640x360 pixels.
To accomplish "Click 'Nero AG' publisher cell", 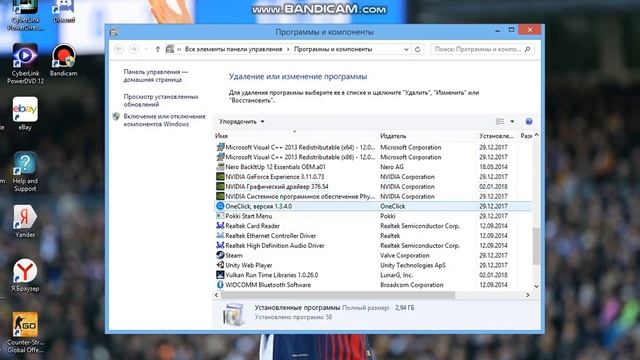I will [391, 167].
